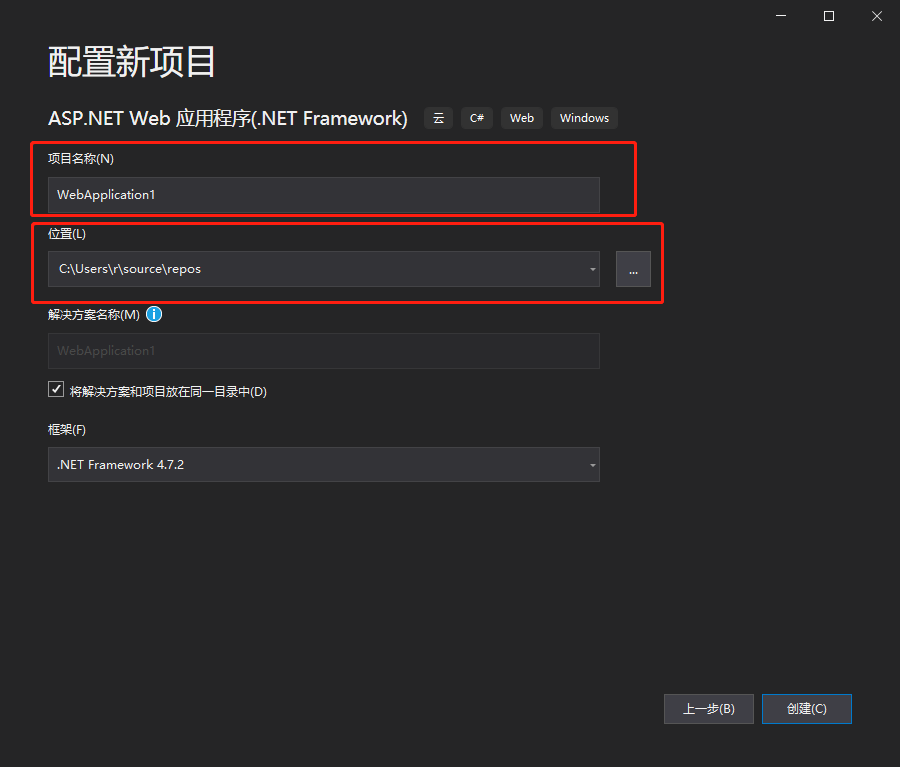Go back with 上一步(B) button
This screenshot has height=767, width=900.
coord(708,709)
